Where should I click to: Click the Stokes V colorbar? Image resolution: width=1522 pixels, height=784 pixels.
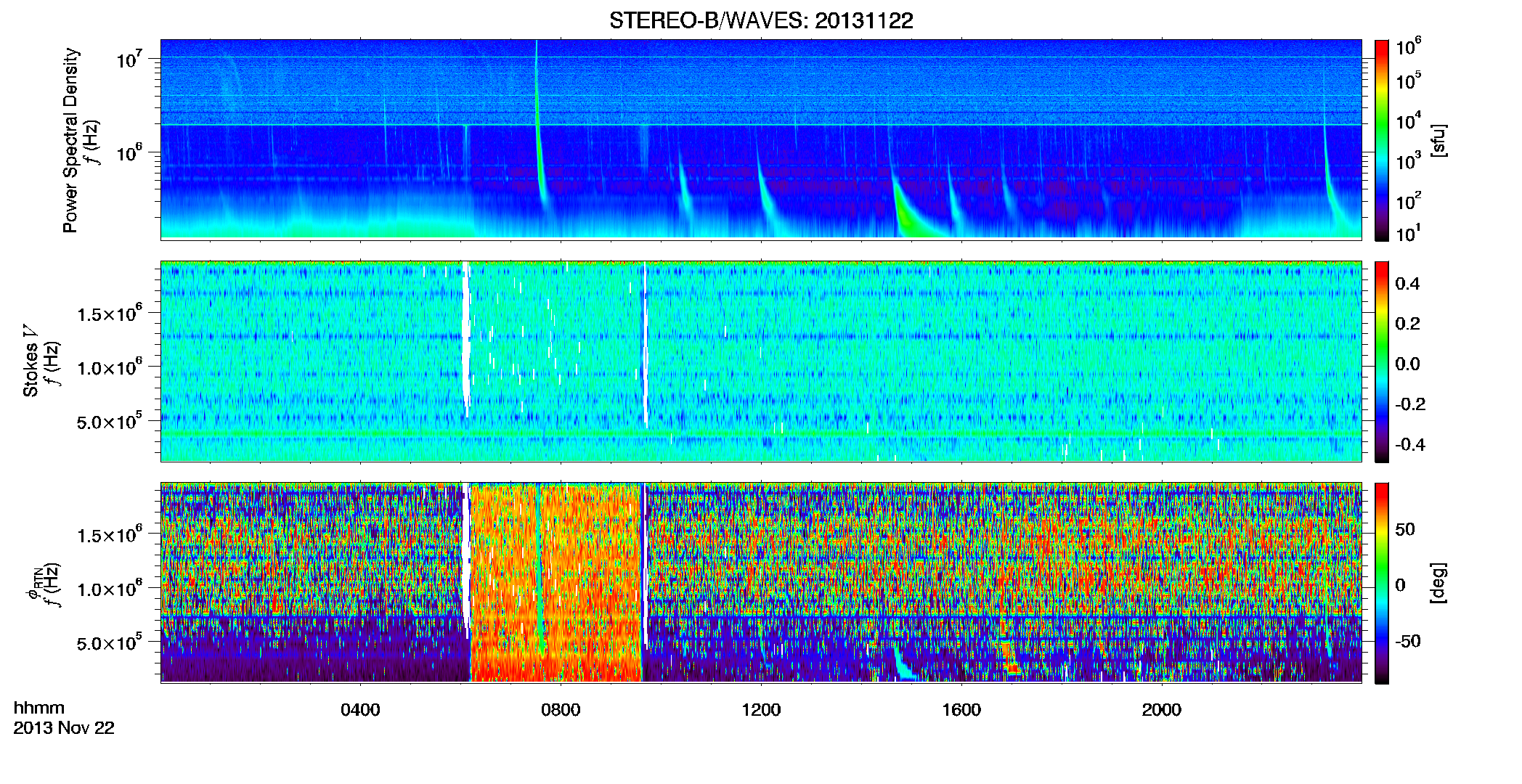1382,362
